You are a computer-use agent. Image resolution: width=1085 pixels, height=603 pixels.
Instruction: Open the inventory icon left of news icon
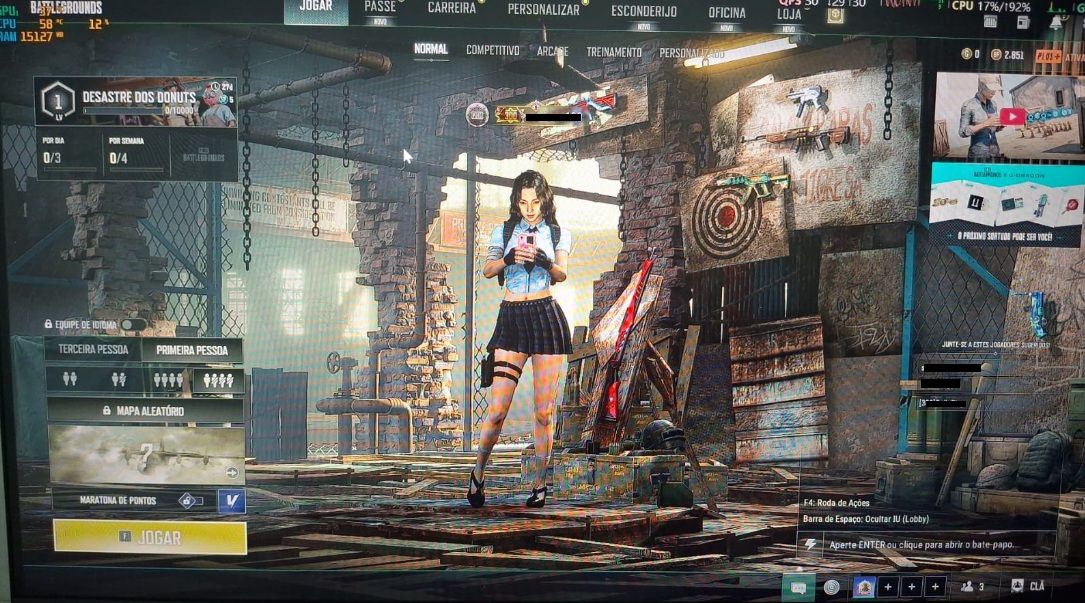tap(990, 22)
